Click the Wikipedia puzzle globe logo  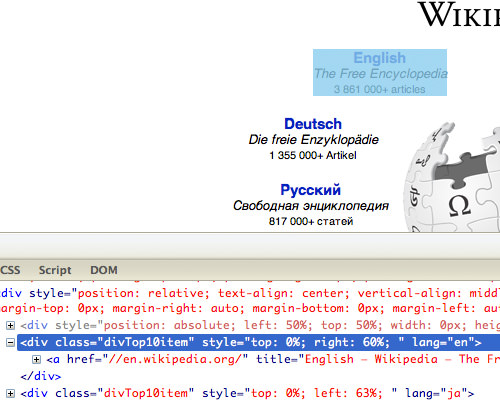point(452,177)
